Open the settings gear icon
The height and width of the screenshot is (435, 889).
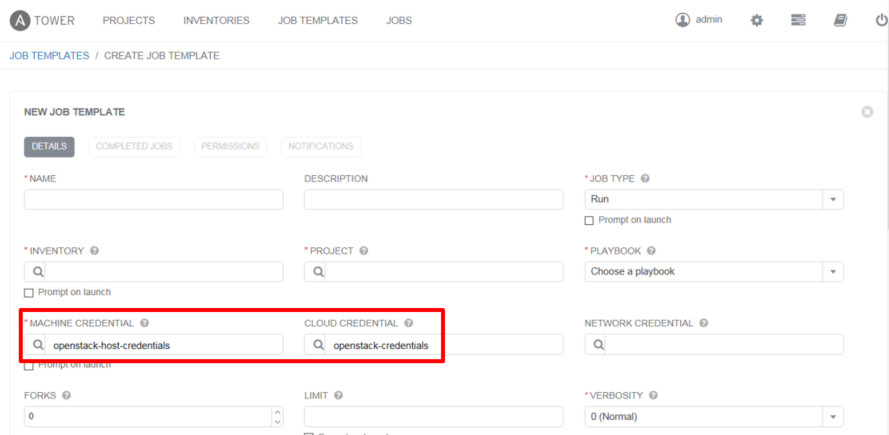pos(757,20)
